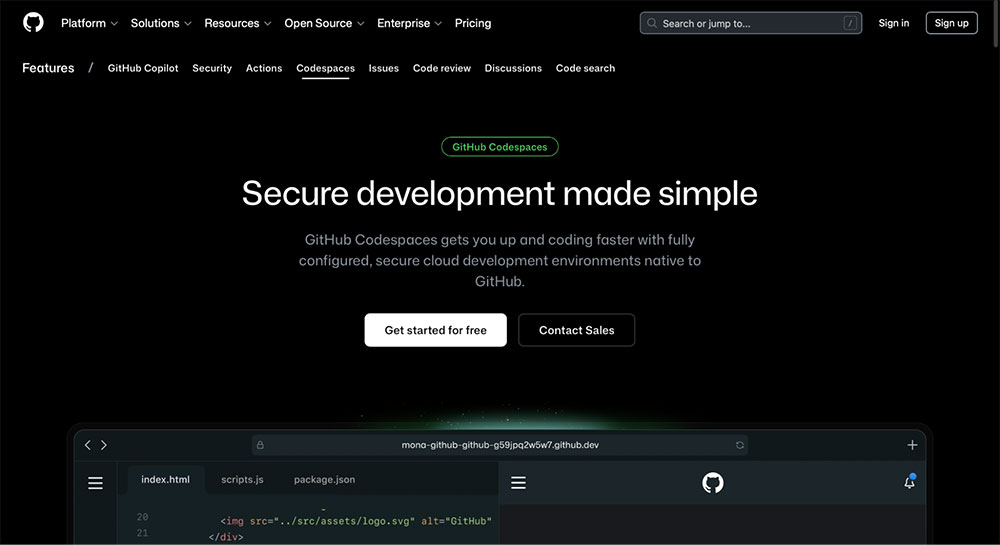Image resolution: width=1000 pixels, height=545 pixels.
Task: Open the Code search tab
Action: pyautogui.click(x=585, y=68)
